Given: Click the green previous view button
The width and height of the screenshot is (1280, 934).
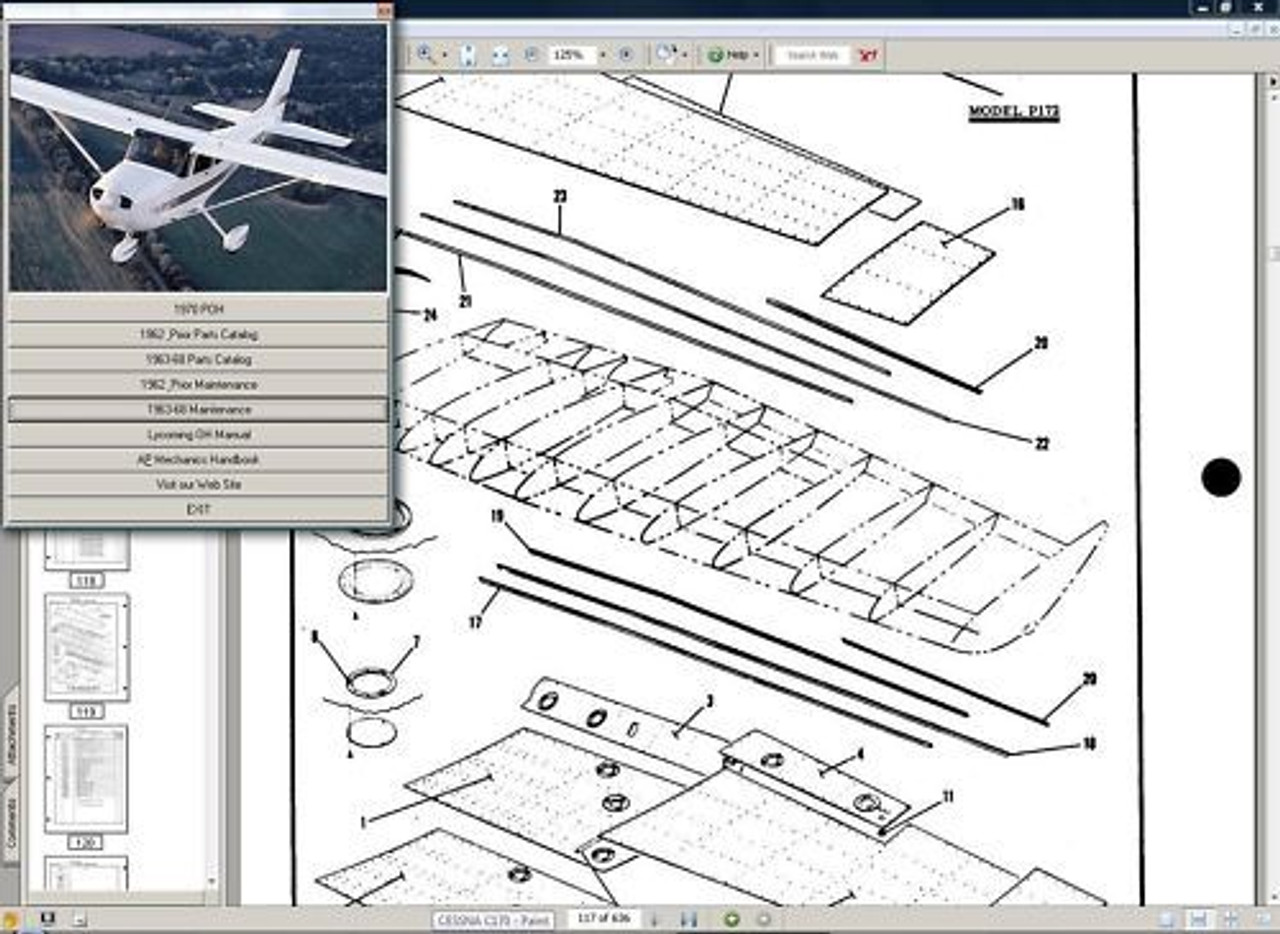Looking at the screenshot, I should (x=732, y=919).
